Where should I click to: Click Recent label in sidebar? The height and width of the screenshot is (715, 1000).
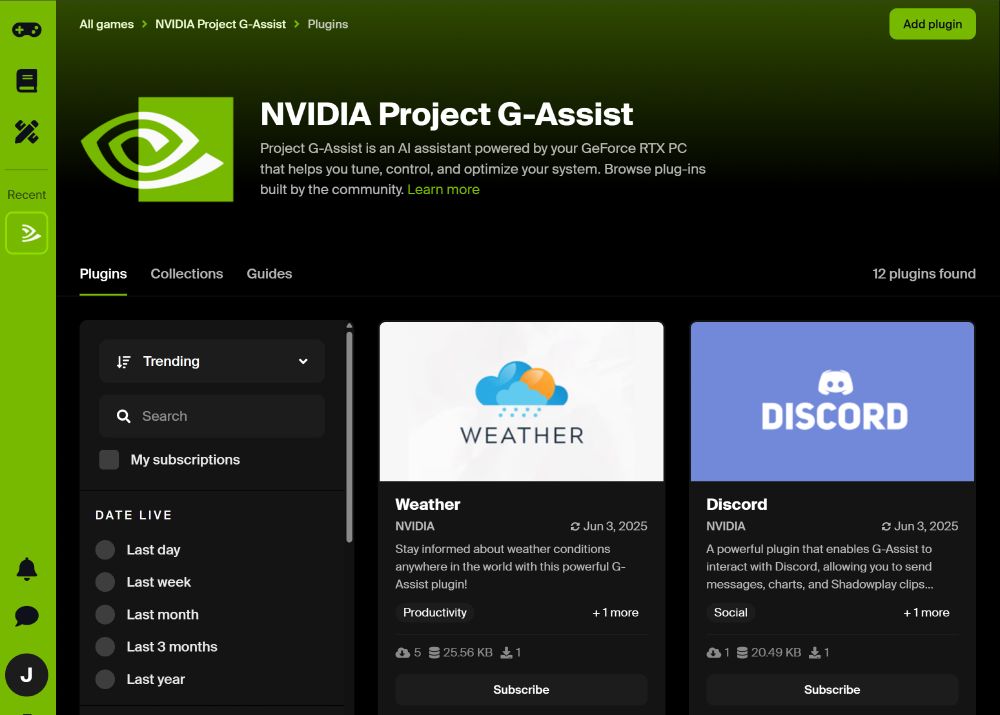click(27, 195)
